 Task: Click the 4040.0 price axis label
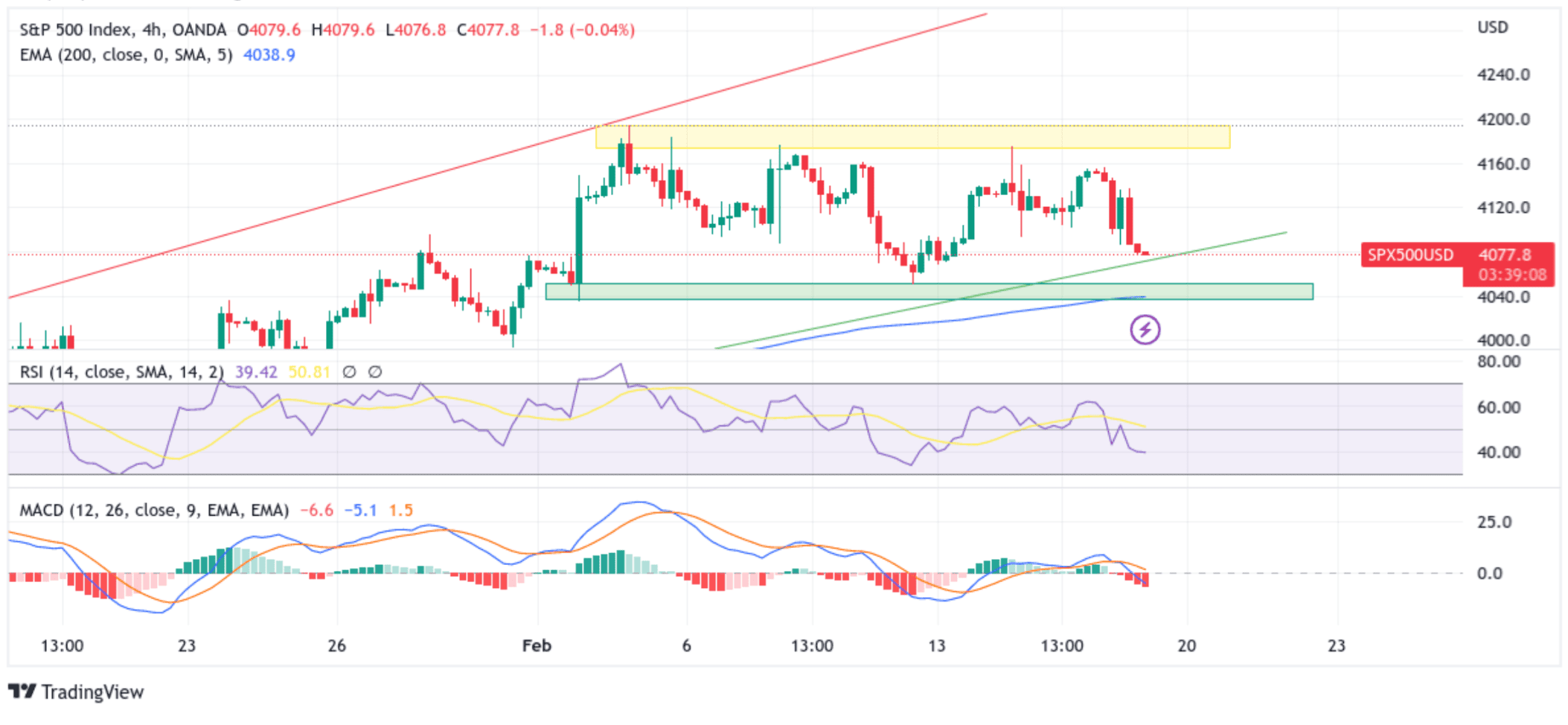coord(1503,297)
